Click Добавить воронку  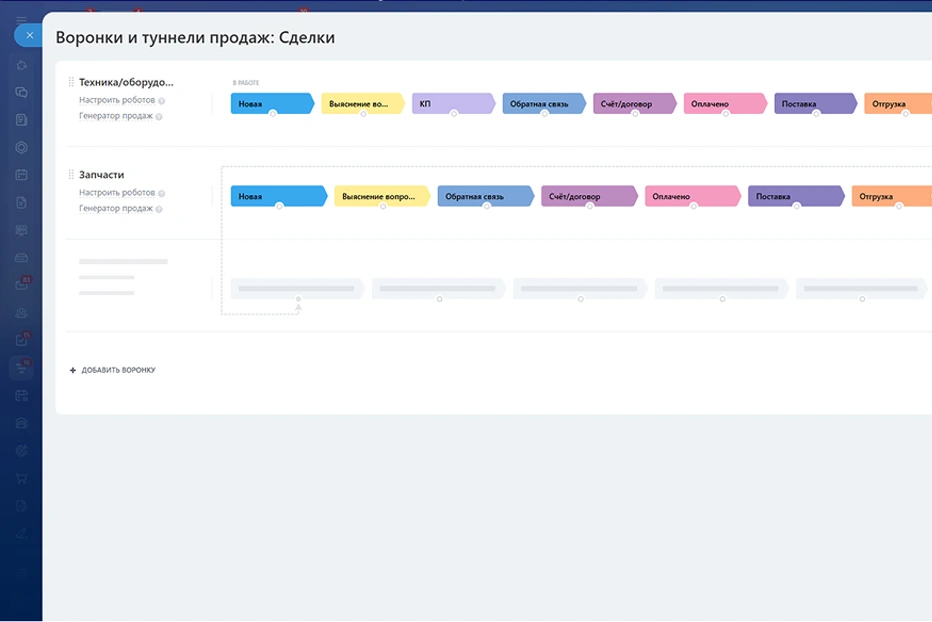(x=118, y=370)
